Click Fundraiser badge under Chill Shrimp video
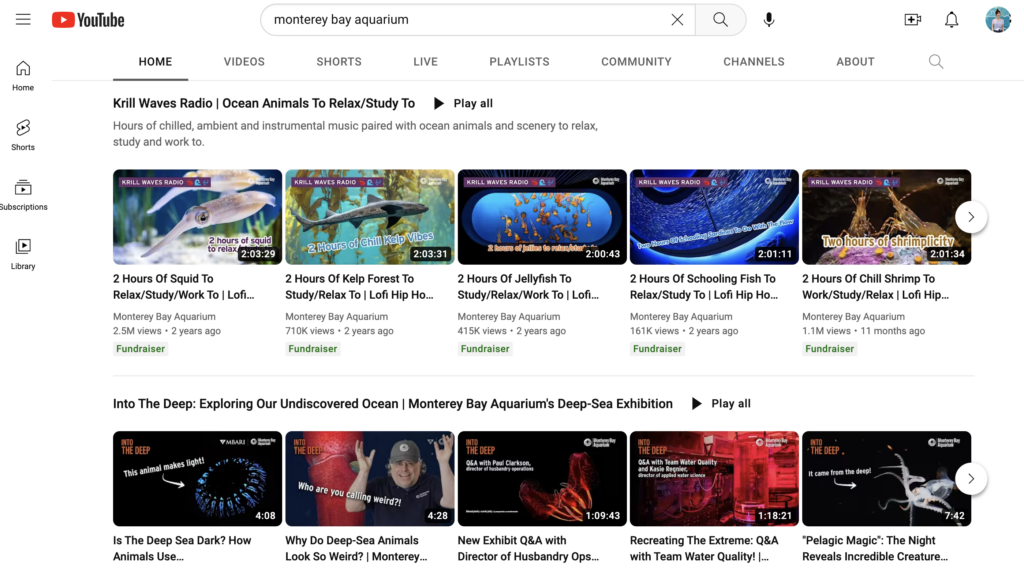 (x=829, y=349)
